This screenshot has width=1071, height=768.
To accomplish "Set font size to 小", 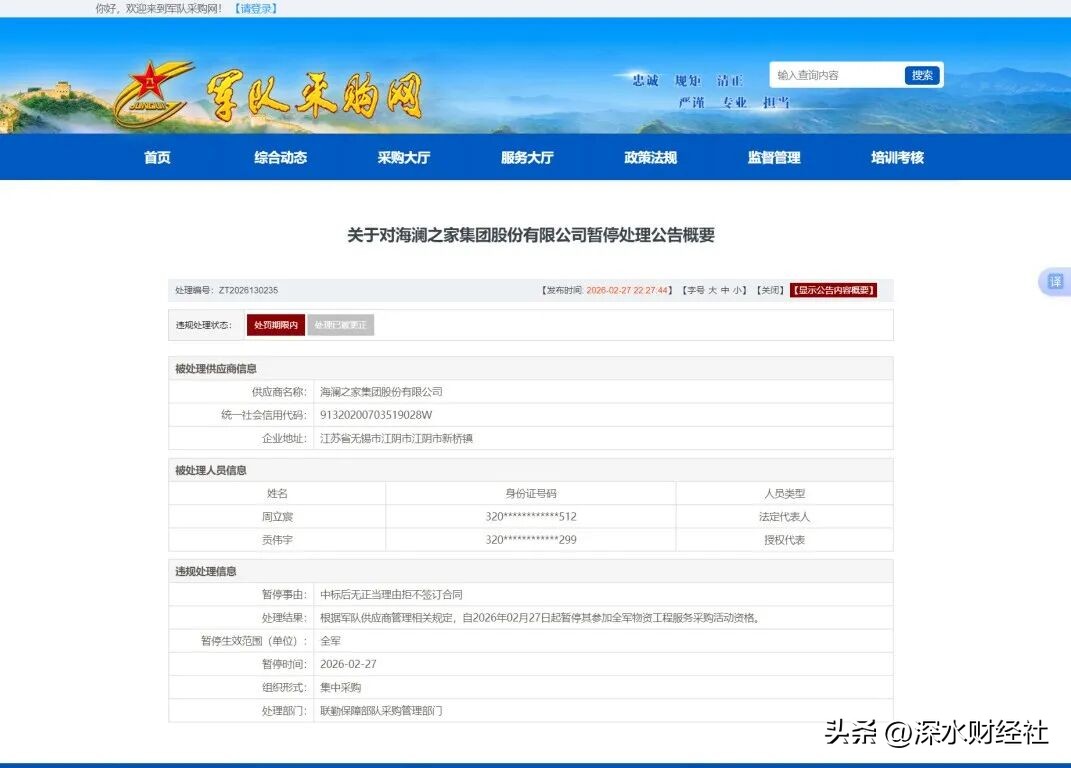I will pos(736,290).
